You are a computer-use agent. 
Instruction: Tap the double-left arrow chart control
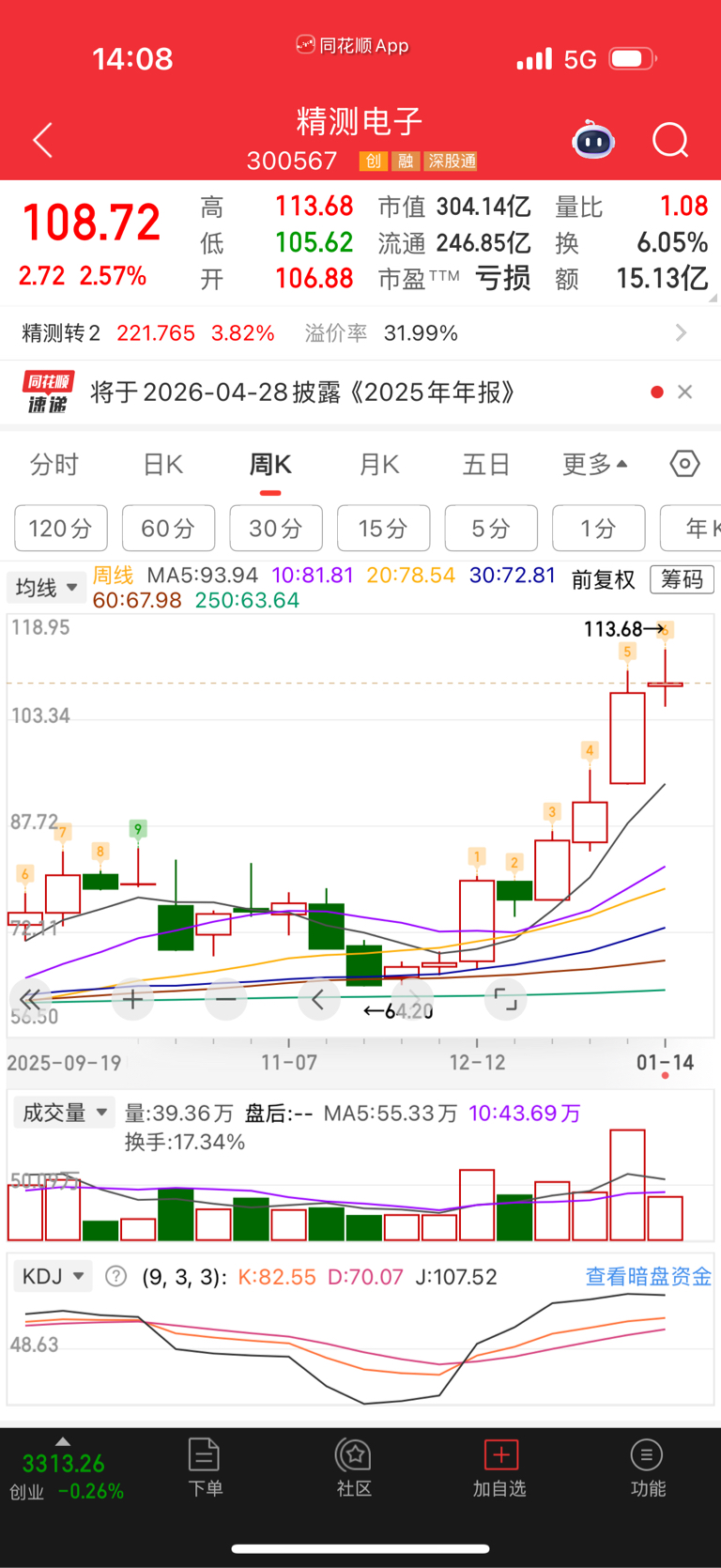(x=30, y=999)
